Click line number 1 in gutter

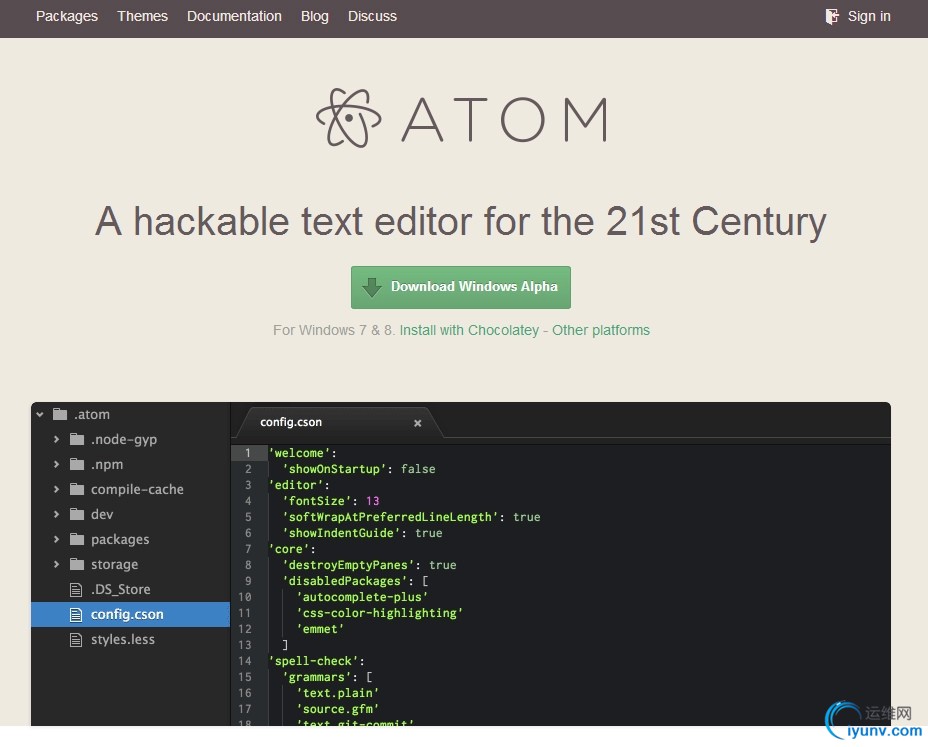pyautogui.click(x=248, y=453)
